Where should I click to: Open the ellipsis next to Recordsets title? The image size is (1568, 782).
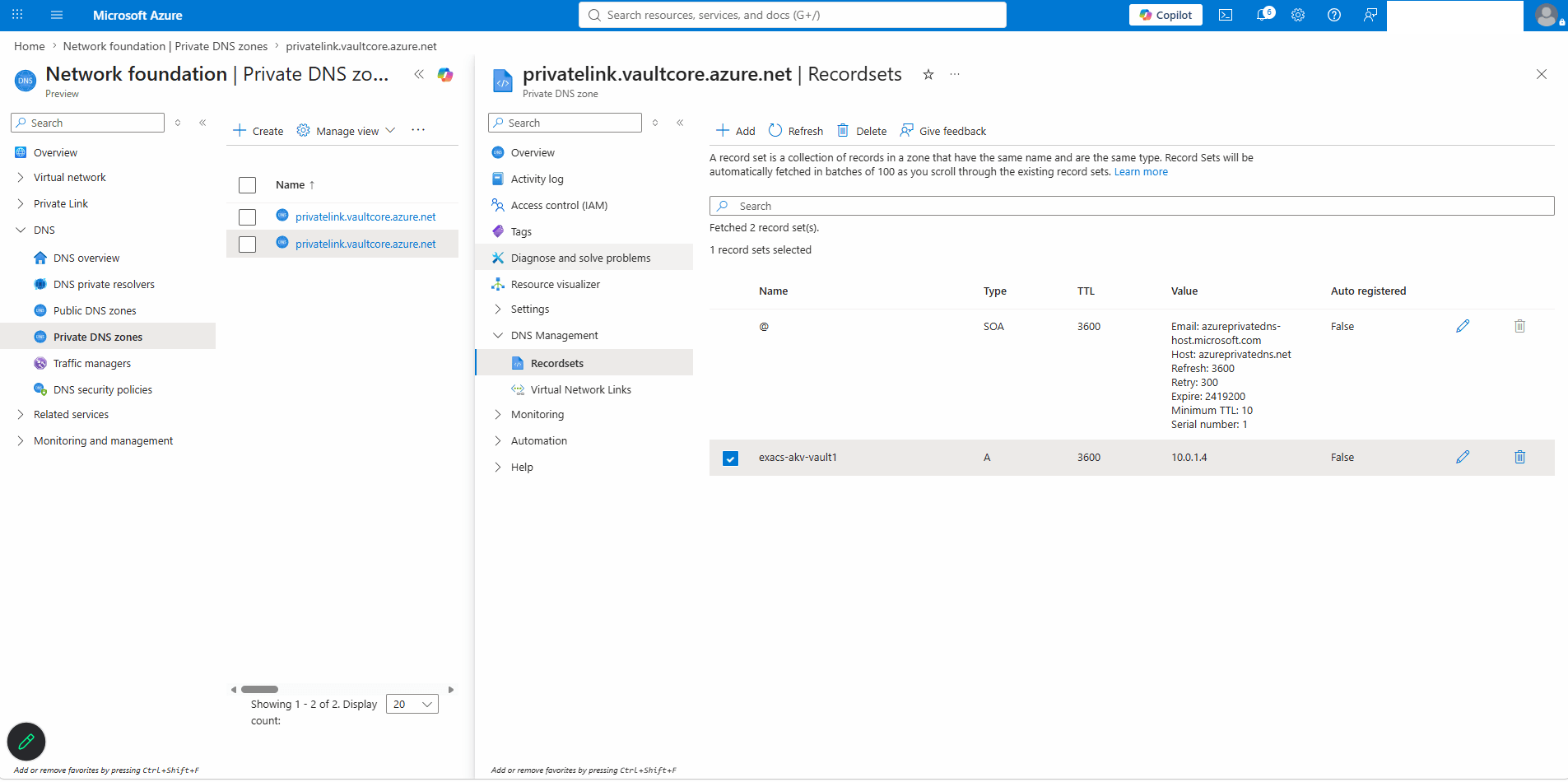click(x=955, y=74)
